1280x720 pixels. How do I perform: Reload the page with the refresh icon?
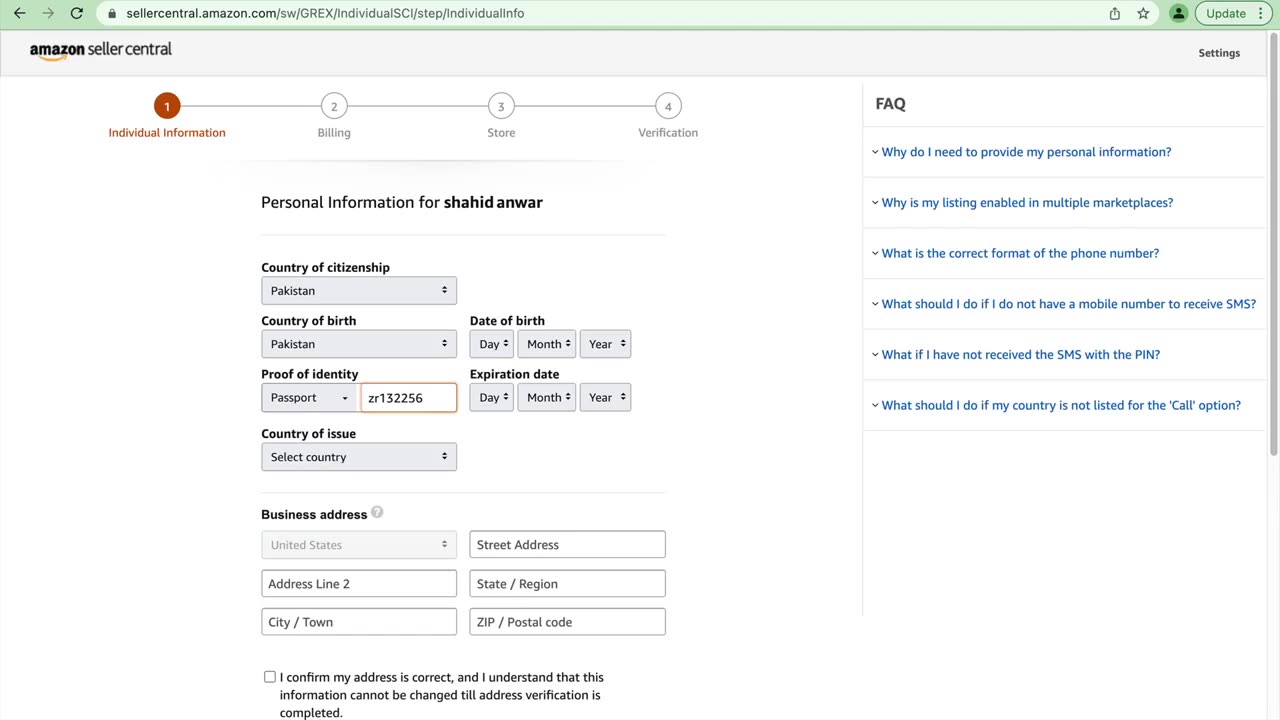[77, 13]
